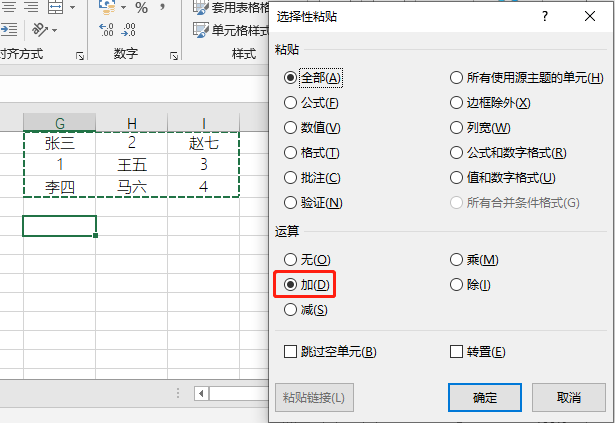Click the cell containing 王五

point(131,164)
